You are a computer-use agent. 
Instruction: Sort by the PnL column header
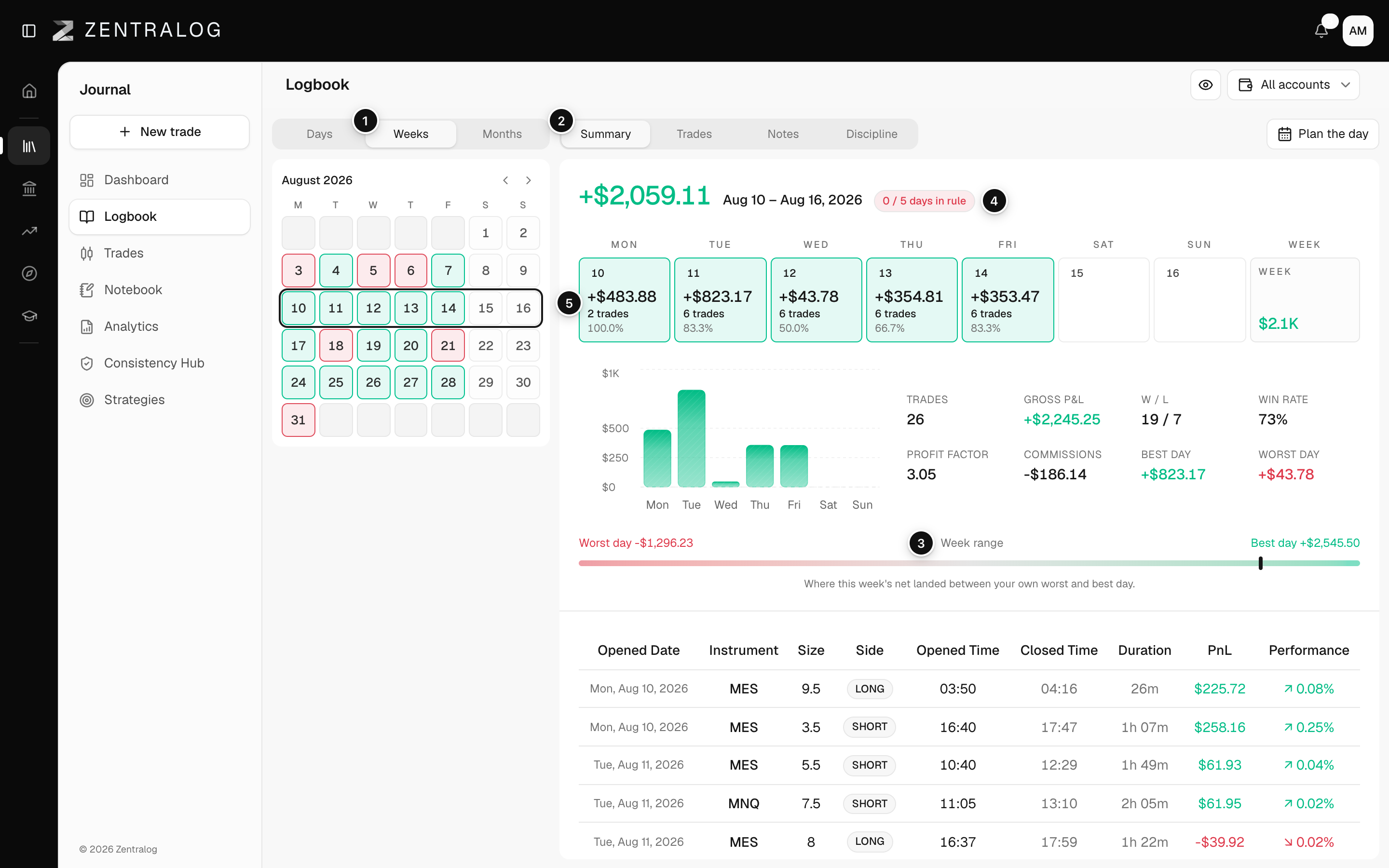coord(1219,651)
